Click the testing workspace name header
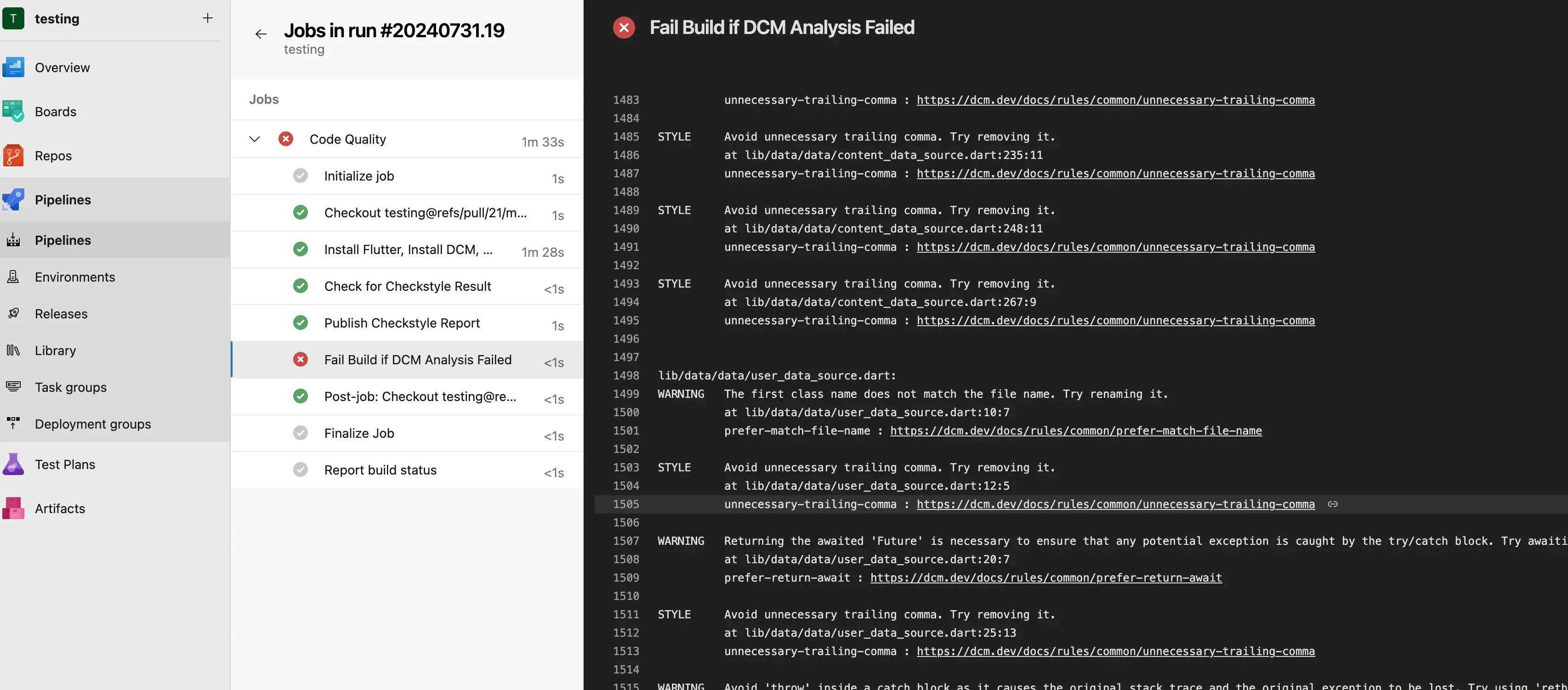1568x690 pixels. point(57,18)
